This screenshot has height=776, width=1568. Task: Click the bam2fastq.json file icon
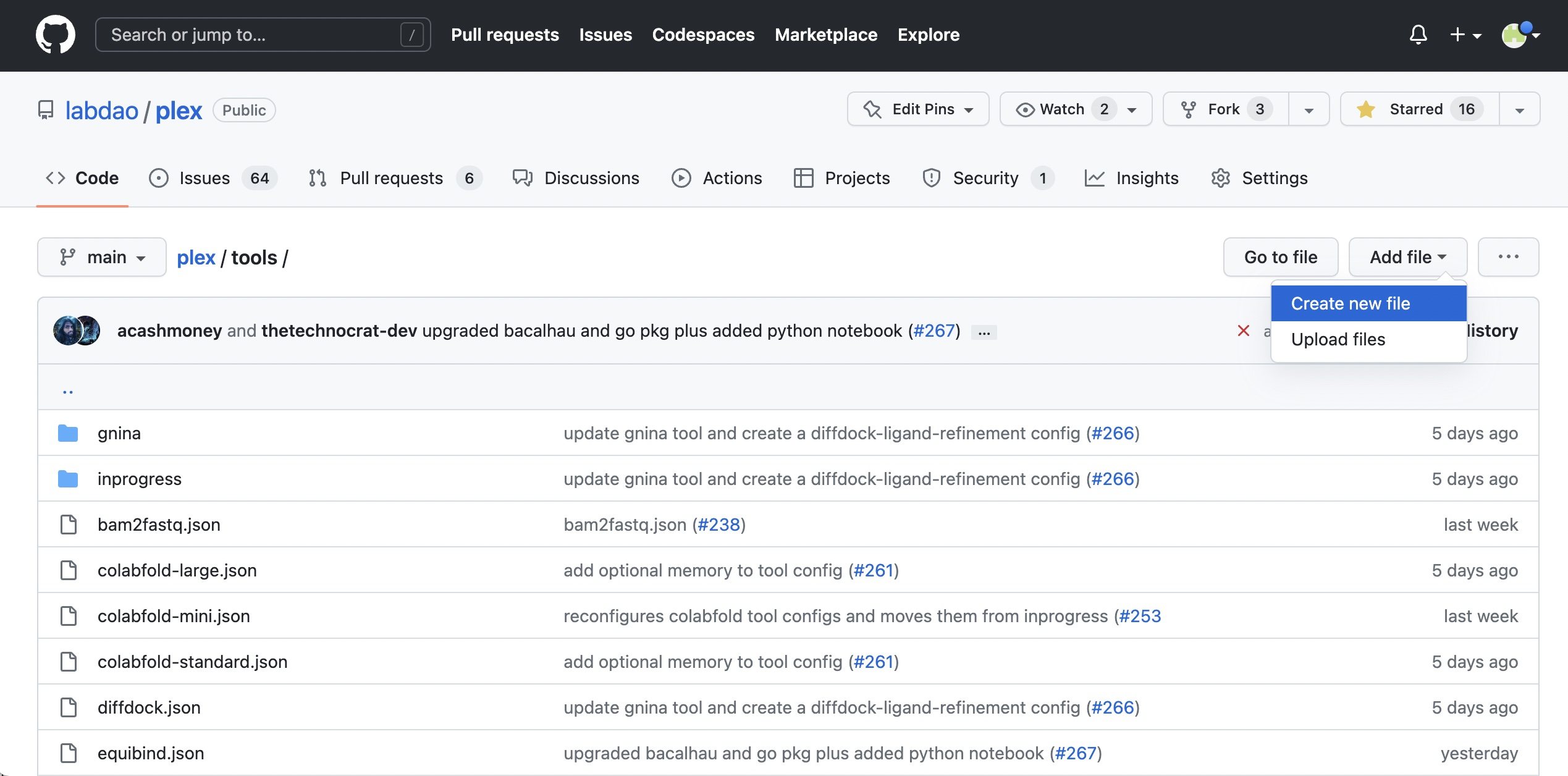pyautogui.click(x=69, y=525)
